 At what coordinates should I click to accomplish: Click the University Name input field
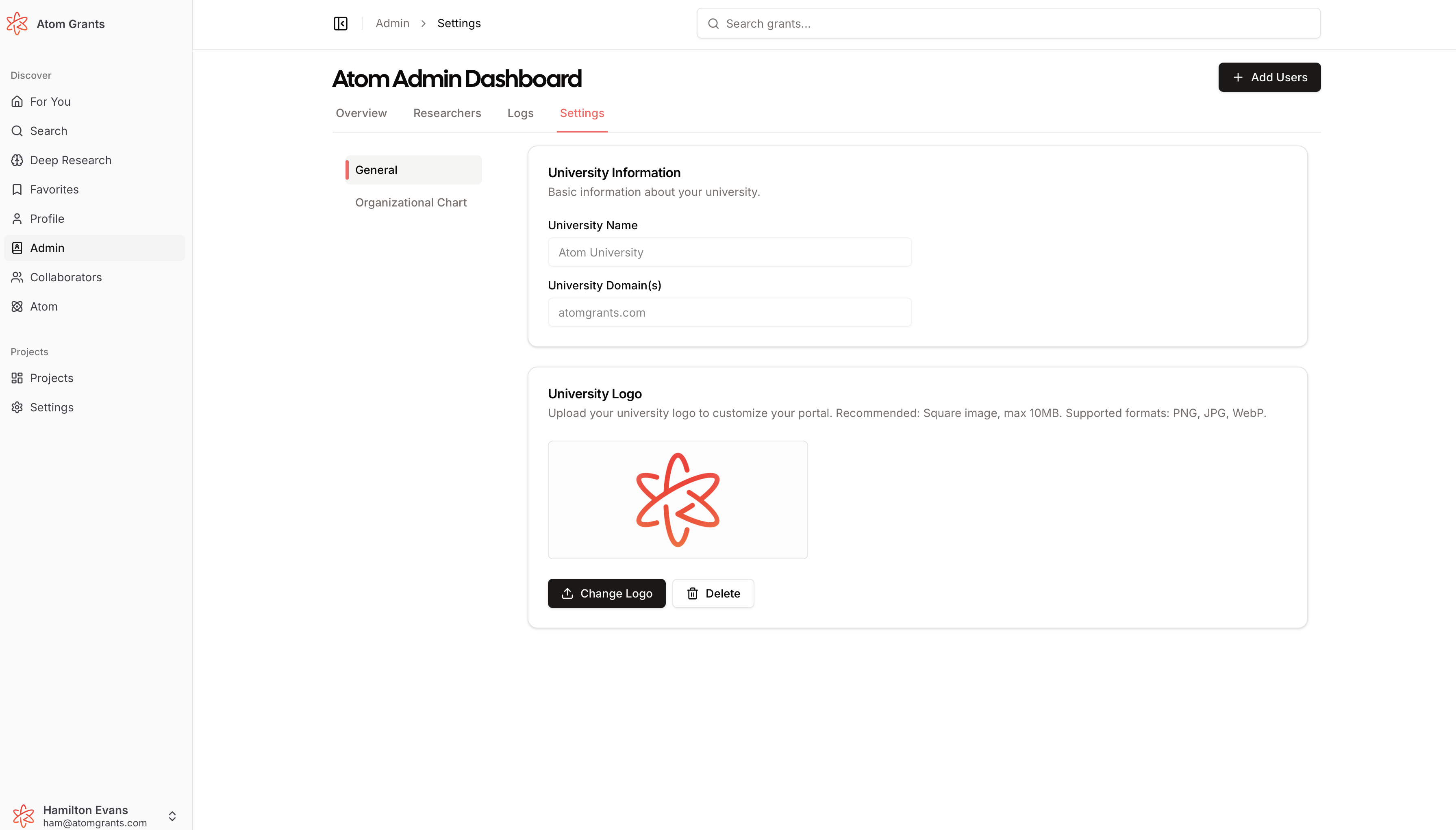pyautogui.click(x=729, y=252)
